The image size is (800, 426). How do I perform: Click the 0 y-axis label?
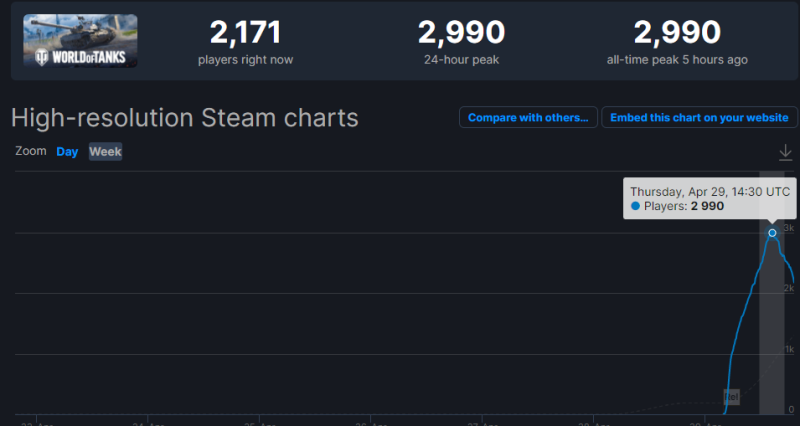pyautogui.click(x=791, y=409)
